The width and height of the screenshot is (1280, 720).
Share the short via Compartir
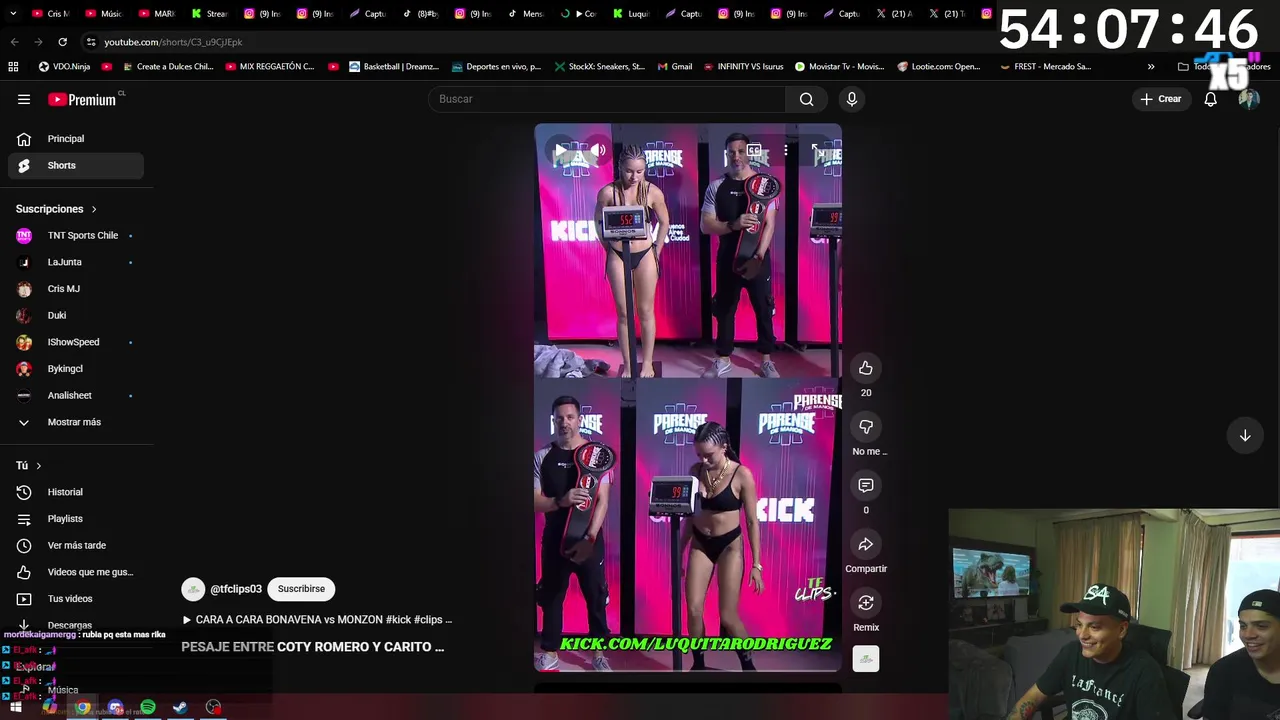pos(866,544)
